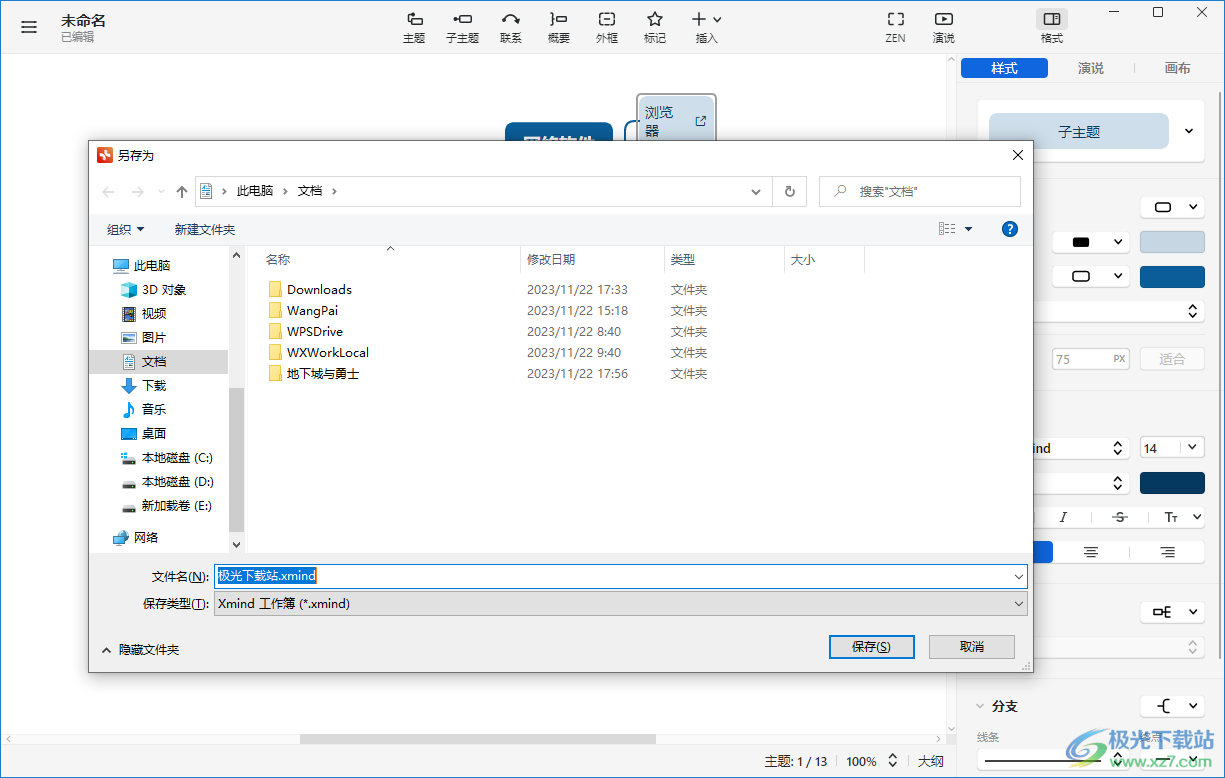Click 新建文件夹 button
Viewport: 1225px width, 778px height.
[205, 229]
